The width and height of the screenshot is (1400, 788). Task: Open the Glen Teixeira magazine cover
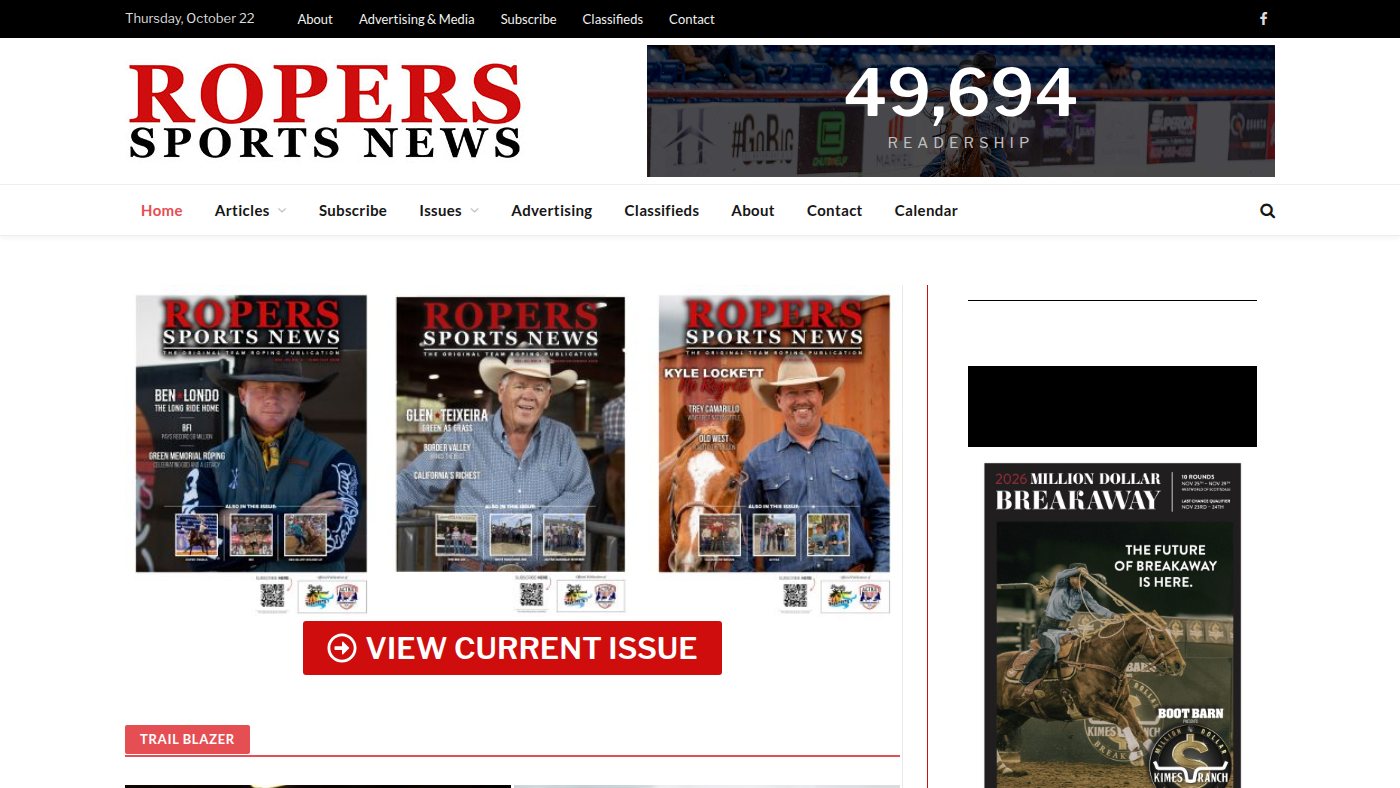click(x=511, y=453)
